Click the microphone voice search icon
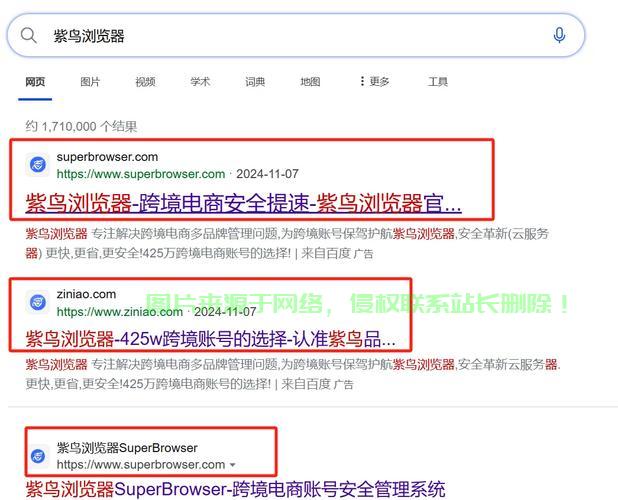The width and height of the screenshot is (618, 500). [x=559, y=35]
